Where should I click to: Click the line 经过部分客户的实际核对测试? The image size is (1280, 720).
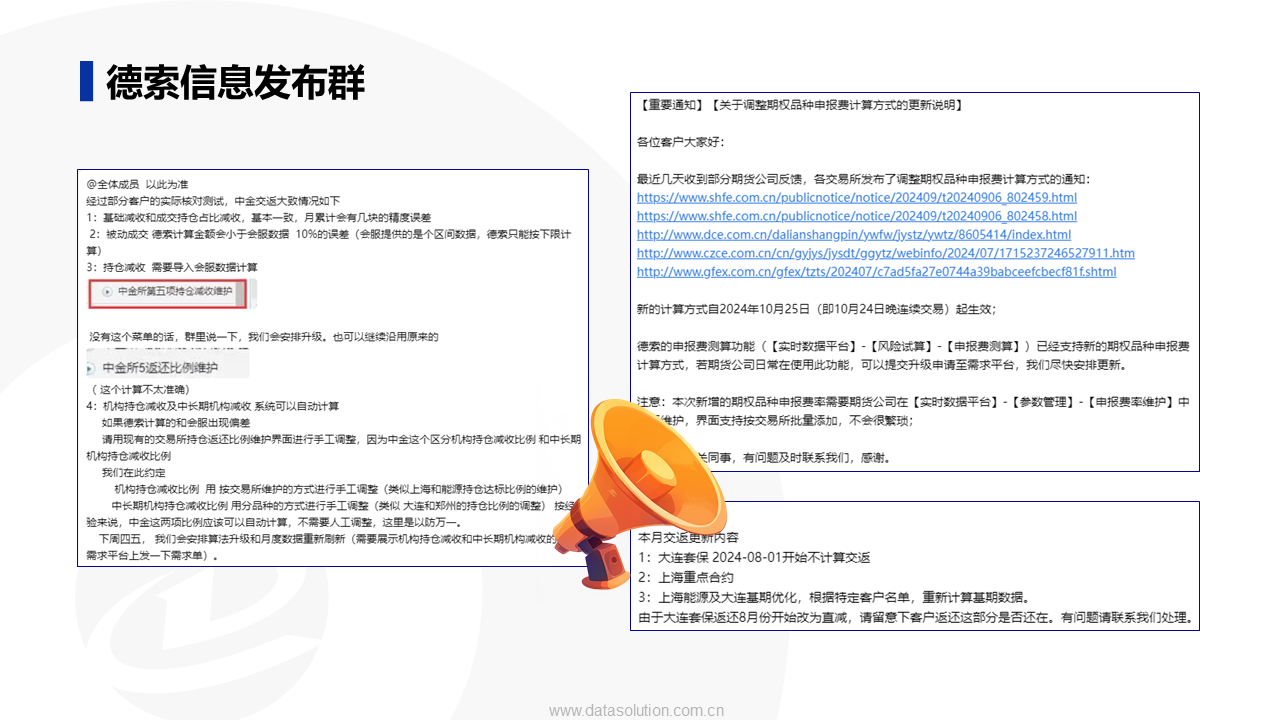tap(213, 200)
